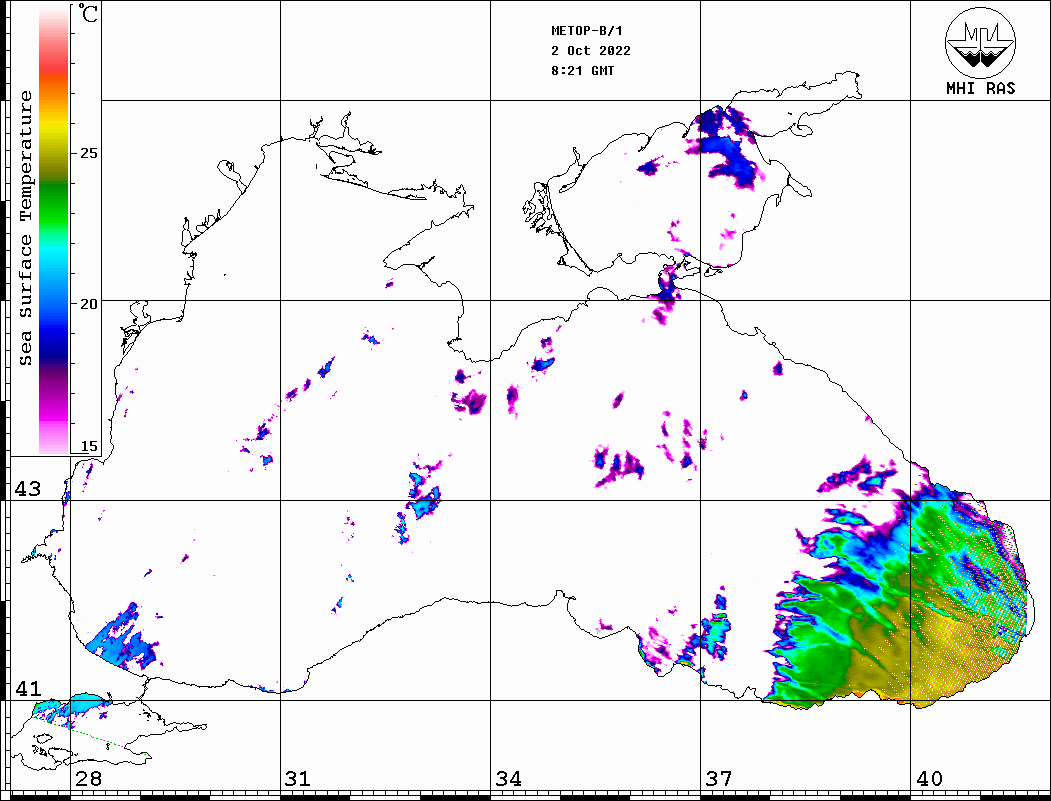Click the 25 tick label on the legend
The height and width of the screenshot is (801, 1051).
[x=88, y=153]
